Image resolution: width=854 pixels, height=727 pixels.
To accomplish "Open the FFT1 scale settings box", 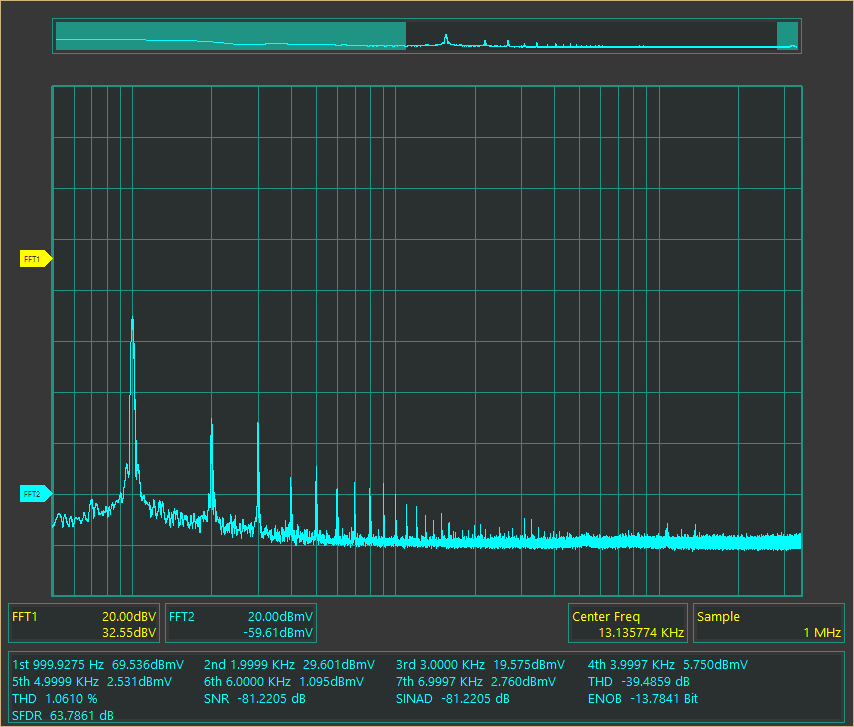I will 84,624.
